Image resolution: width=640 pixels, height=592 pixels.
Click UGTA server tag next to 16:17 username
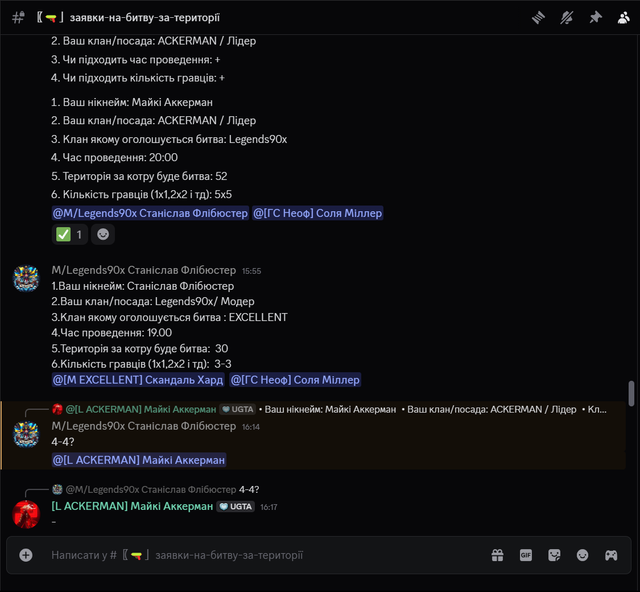236,507
